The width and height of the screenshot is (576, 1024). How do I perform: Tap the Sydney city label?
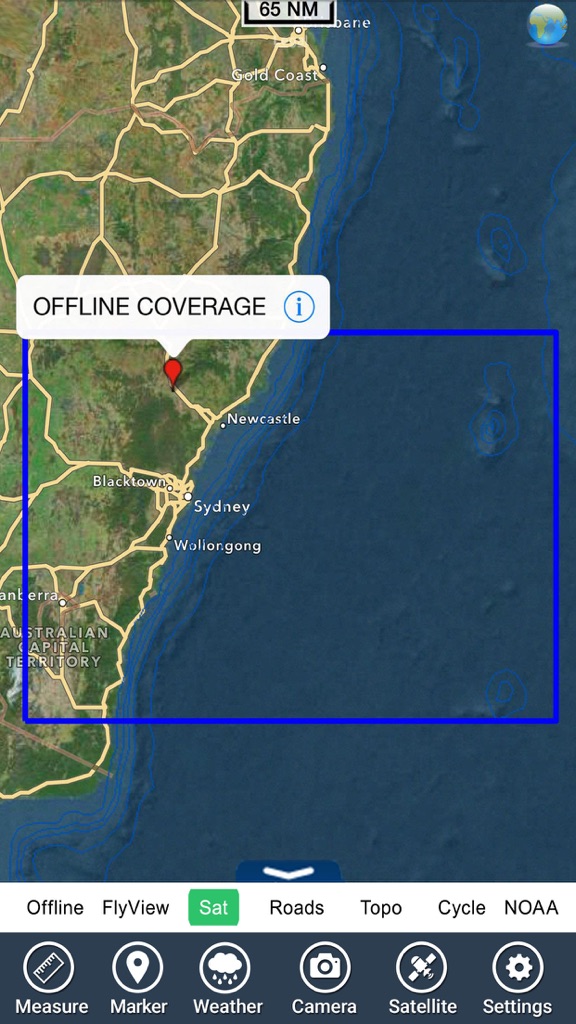click(x=221, y=507)
